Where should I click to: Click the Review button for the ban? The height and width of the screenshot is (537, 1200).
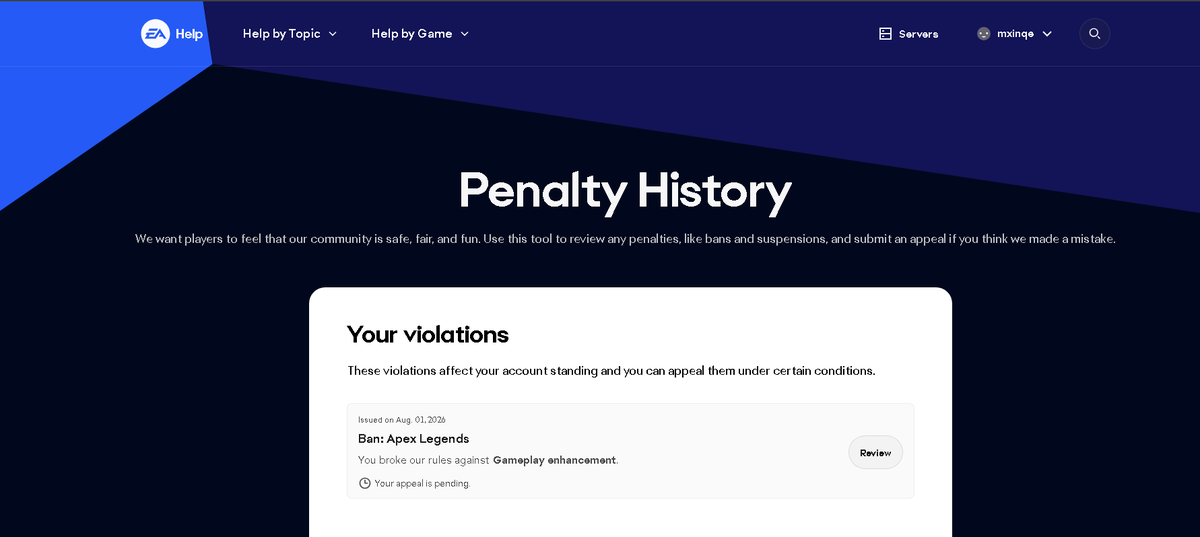coord(875,452)
